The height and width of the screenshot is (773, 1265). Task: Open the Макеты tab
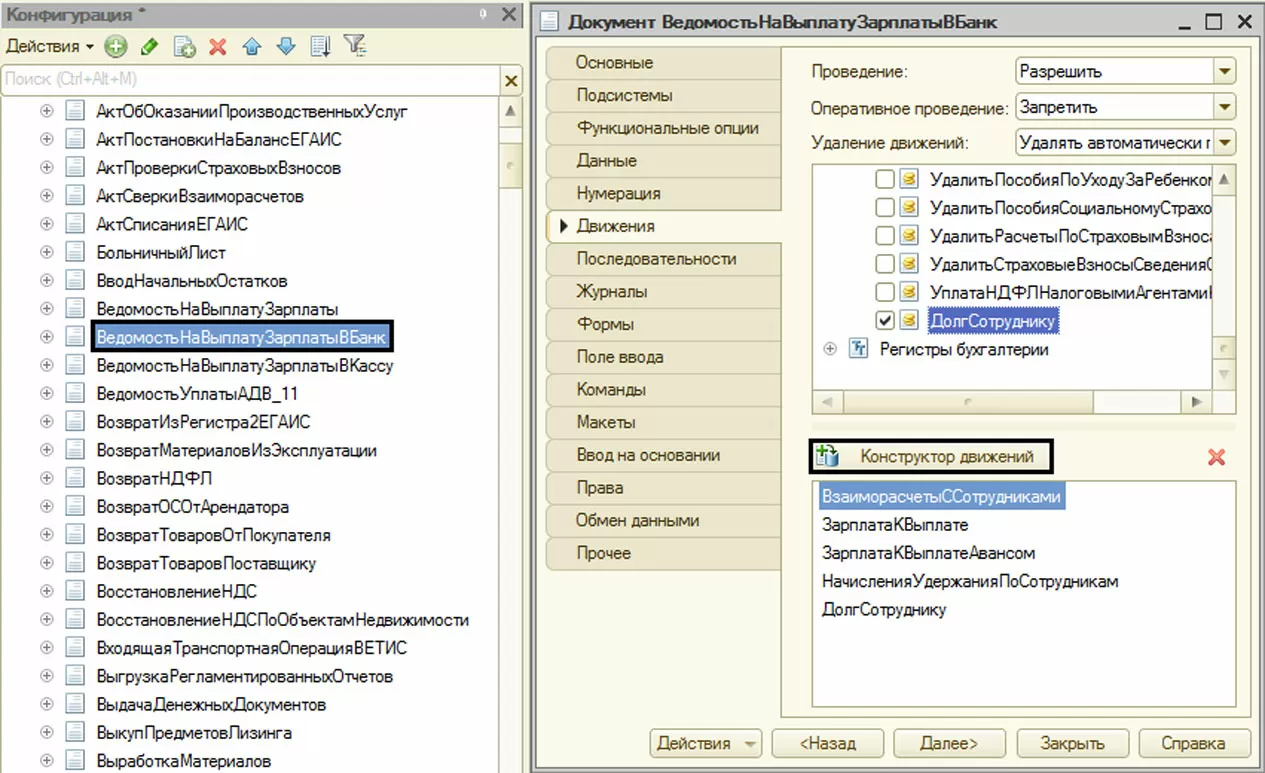(x=663, y=422)
